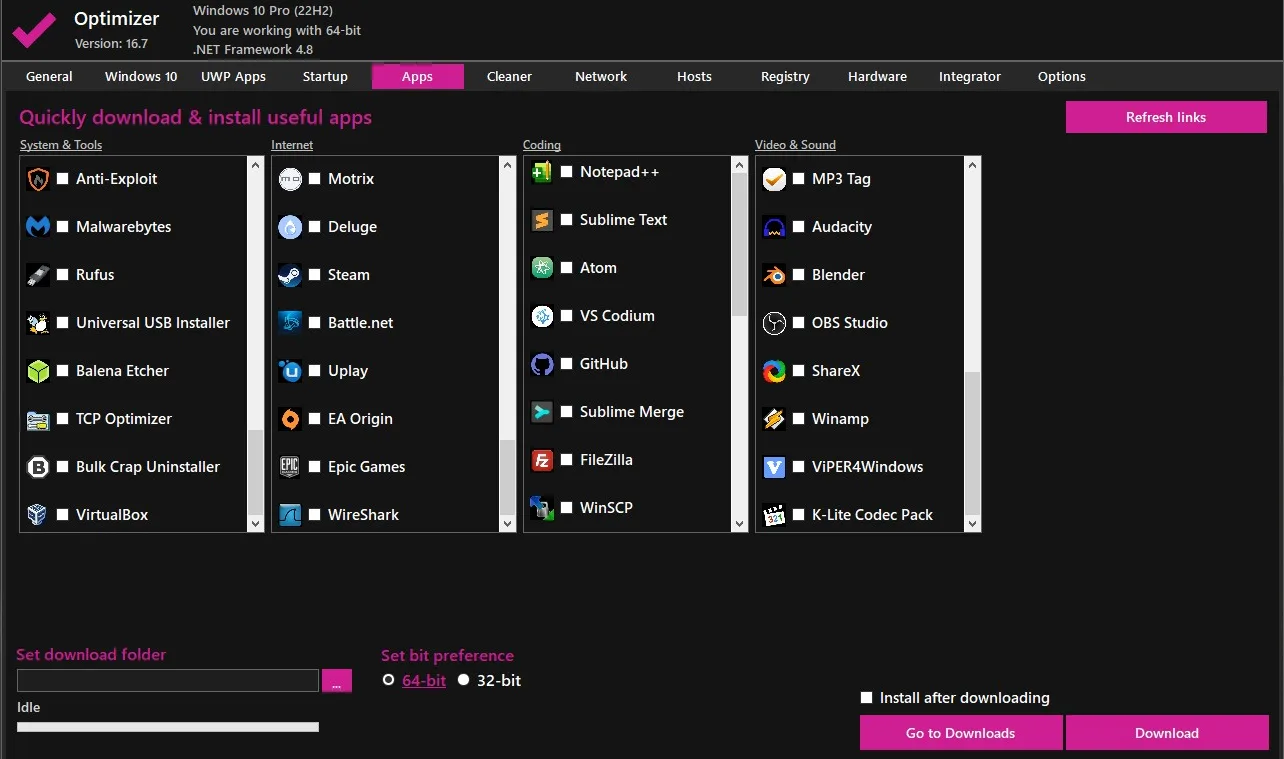Click the Internet list scroll down arrow
The image size is (1284, 759).
coord(508,523)
